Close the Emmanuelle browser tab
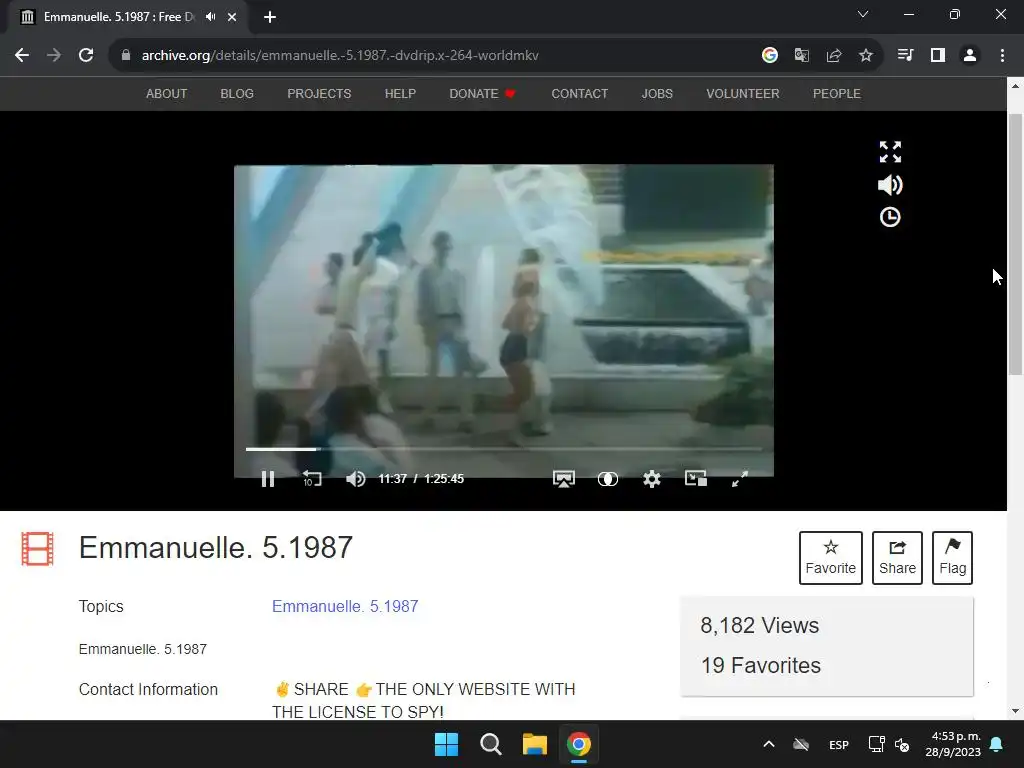The image size is (1024, 768). (x=232, y=17)
